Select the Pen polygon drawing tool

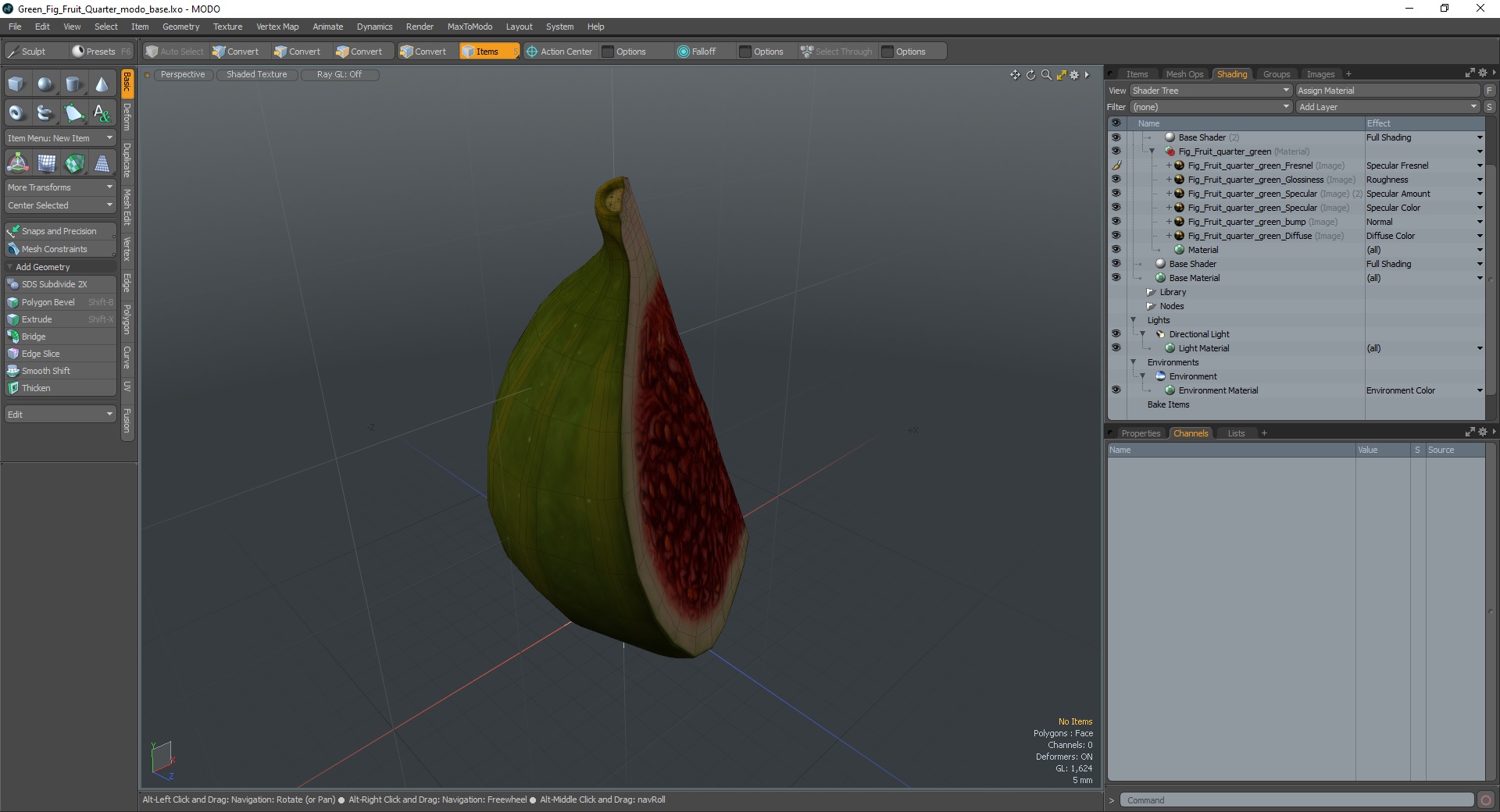73,113
